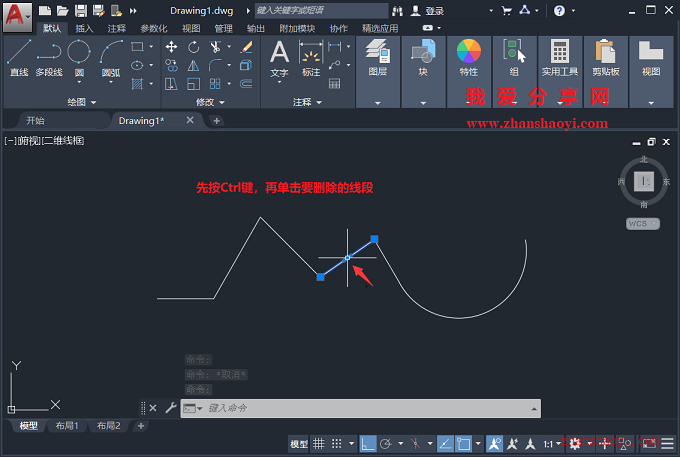Image resolution: width=680 pixels, height=457 pixels.
Task: Open the customize wrench icon in command line
Action: click(171, 408)
